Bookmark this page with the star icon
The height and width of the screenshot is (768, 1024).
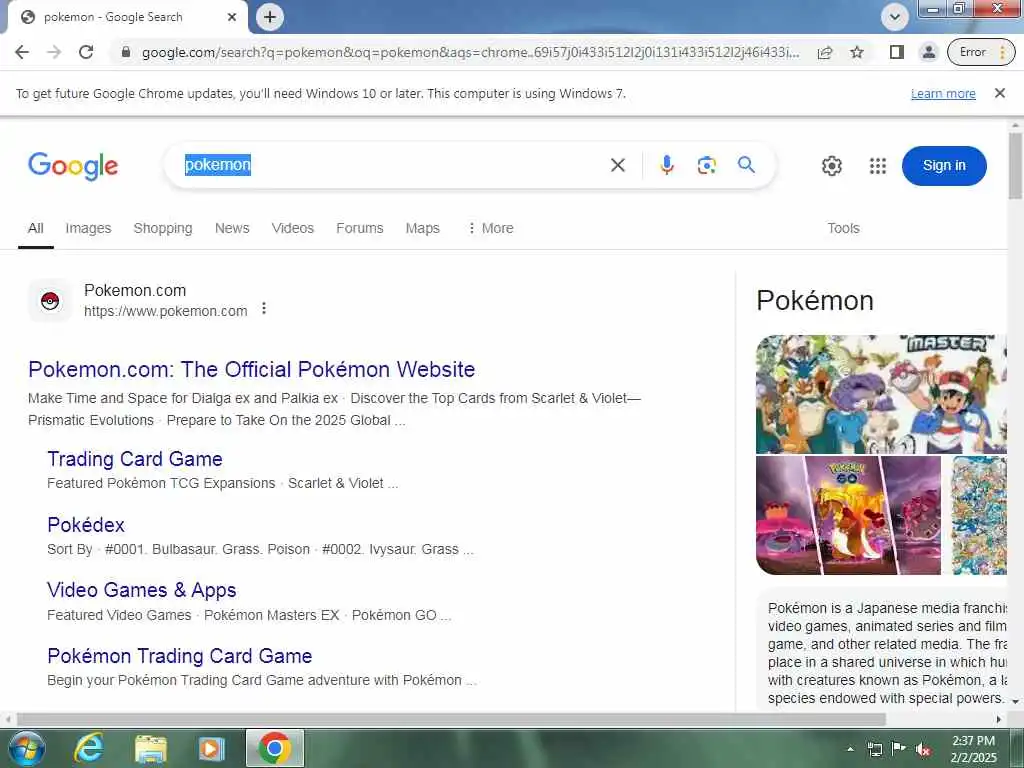click(857, 52)
